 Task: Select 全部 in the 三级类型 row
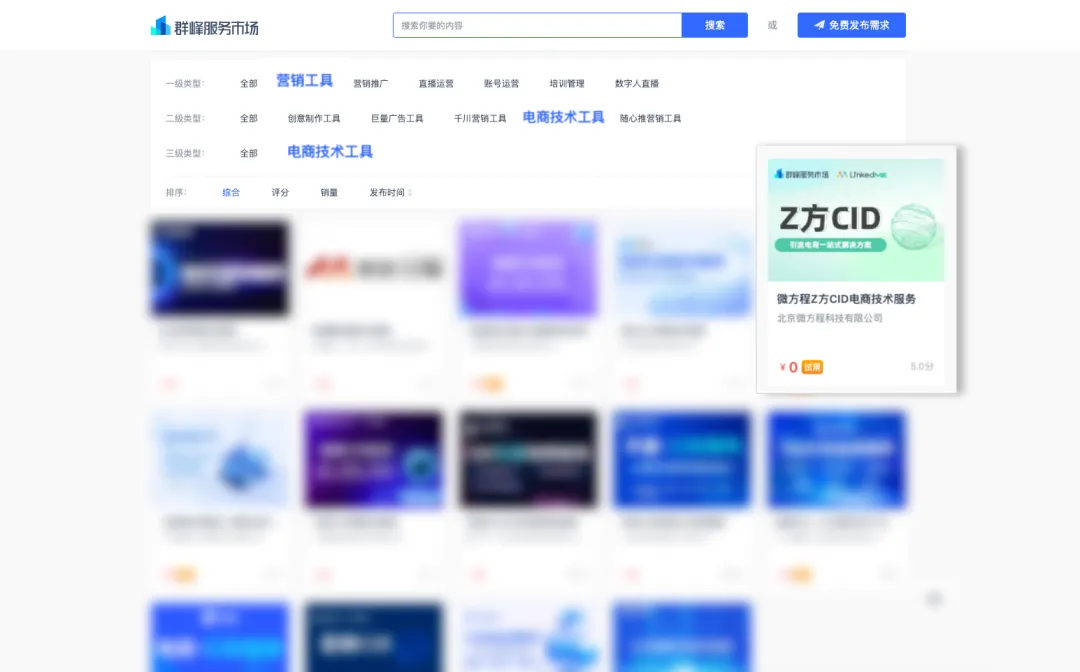(249, 153)
